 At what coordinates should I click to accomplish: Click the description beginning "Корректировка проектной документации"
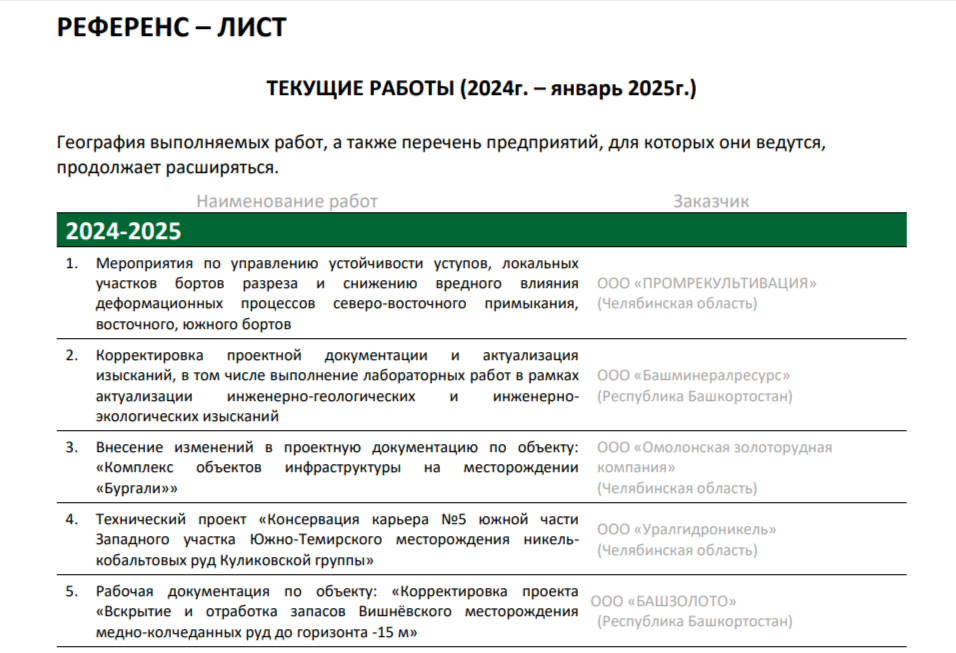point(337,385)
